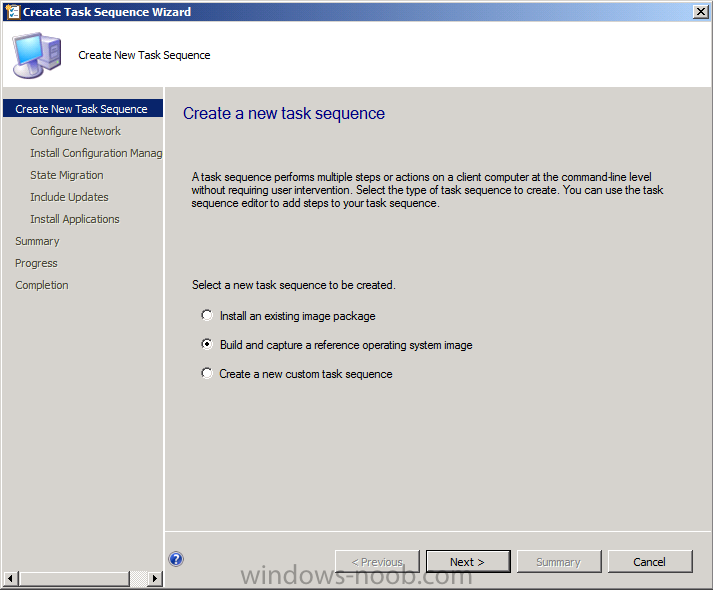Open the Include Updates step
Viewport: 713px width, 590px height.
(x=70, y=197)
